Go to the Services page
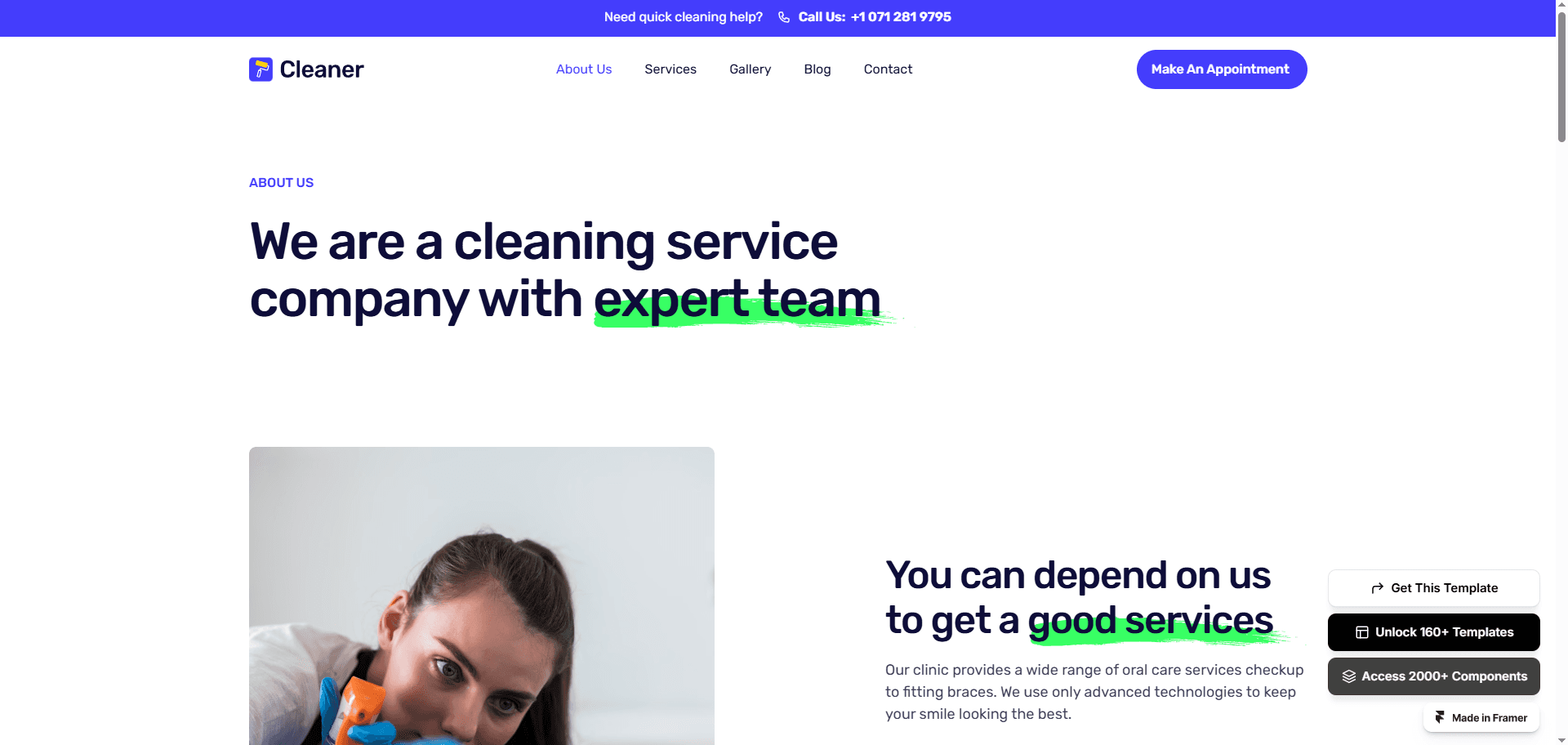The image size is (1568, 745). tap(670, 69)
